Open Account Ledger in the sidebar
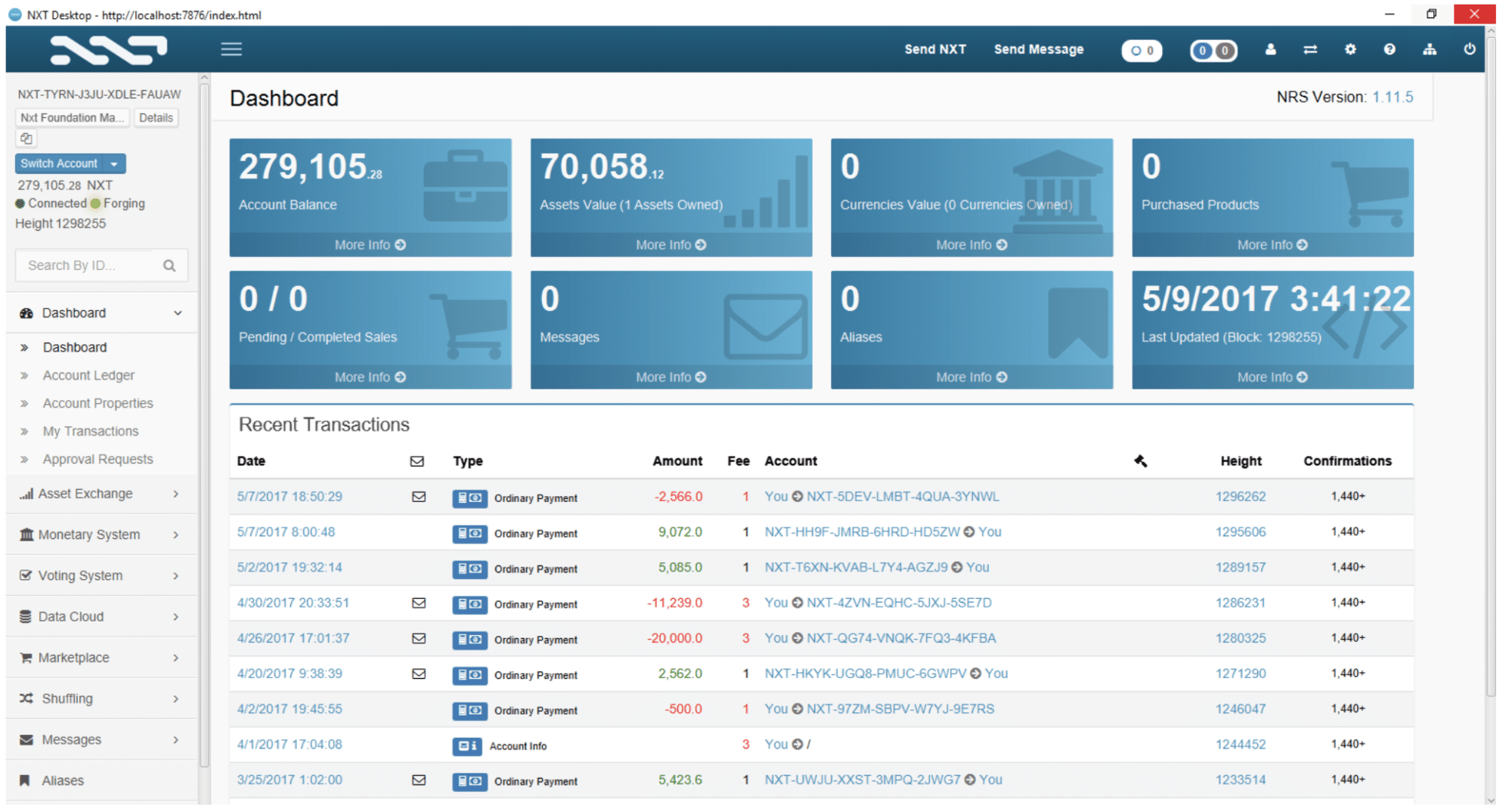The height and width of the screenshot is (812, 1512). (88, 375)
